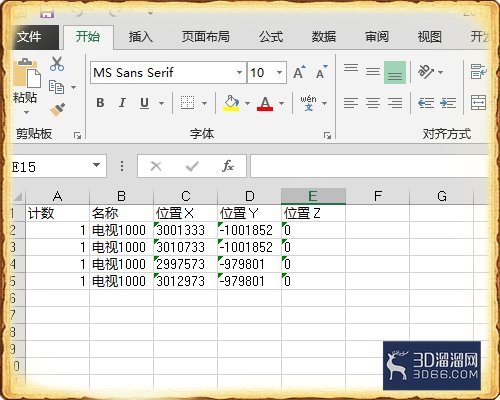
Task: Toggle italic formatting
Action: 122,103
